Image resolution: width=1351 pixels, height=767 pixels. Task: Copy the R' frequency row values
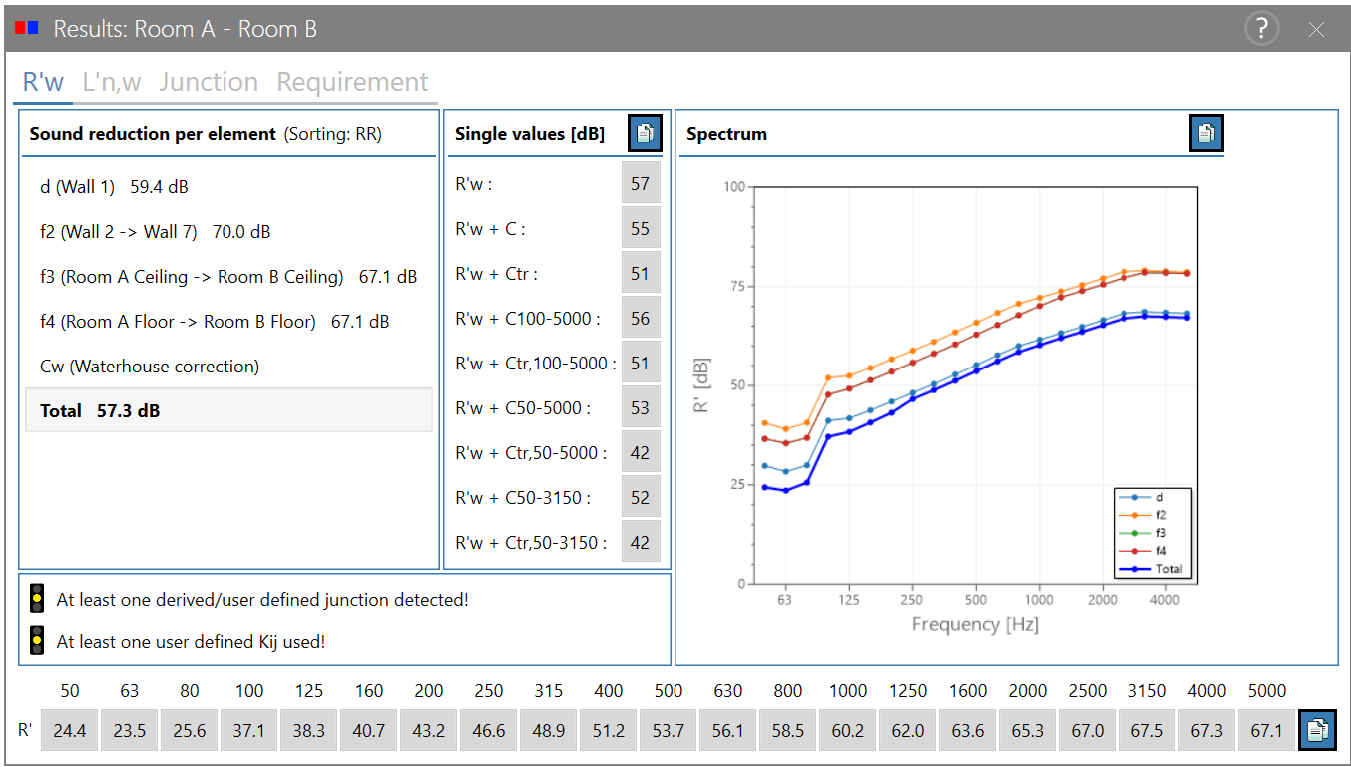pyautogui.click(x=1317, y=730)
